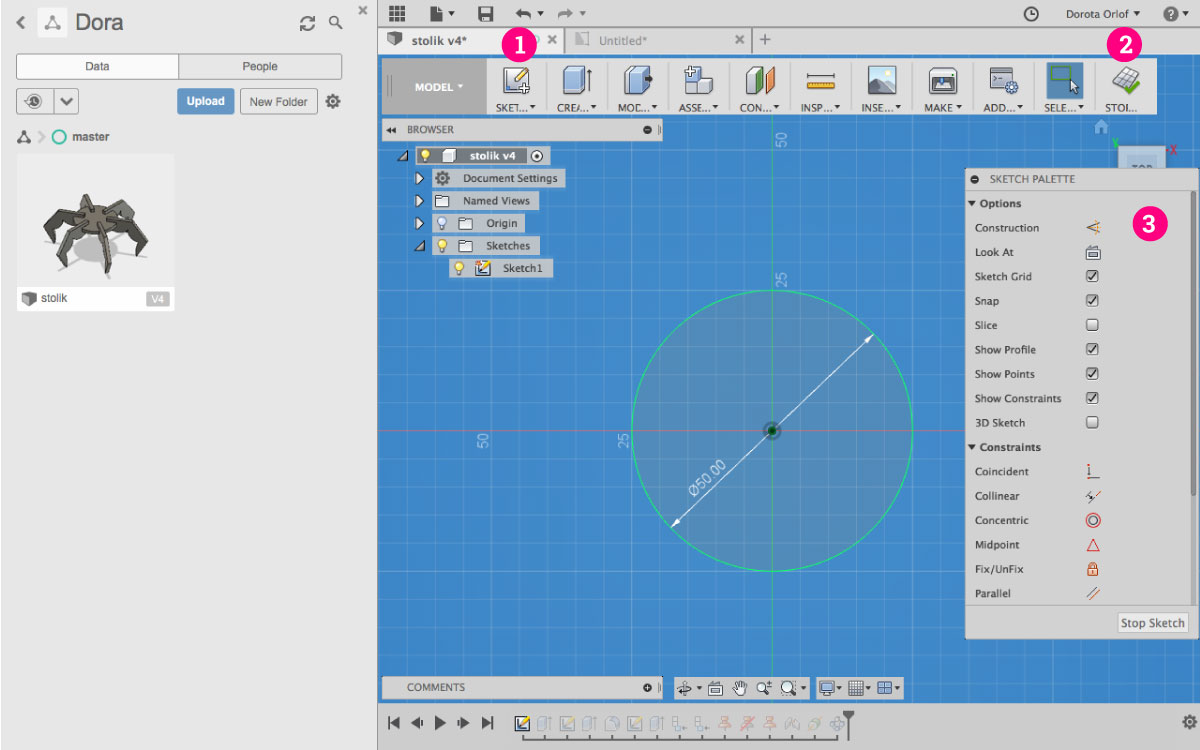Enable the Slice option
Image resolution: width=1200 pixels, height=750 pixels.
[x=1092, y=324]
